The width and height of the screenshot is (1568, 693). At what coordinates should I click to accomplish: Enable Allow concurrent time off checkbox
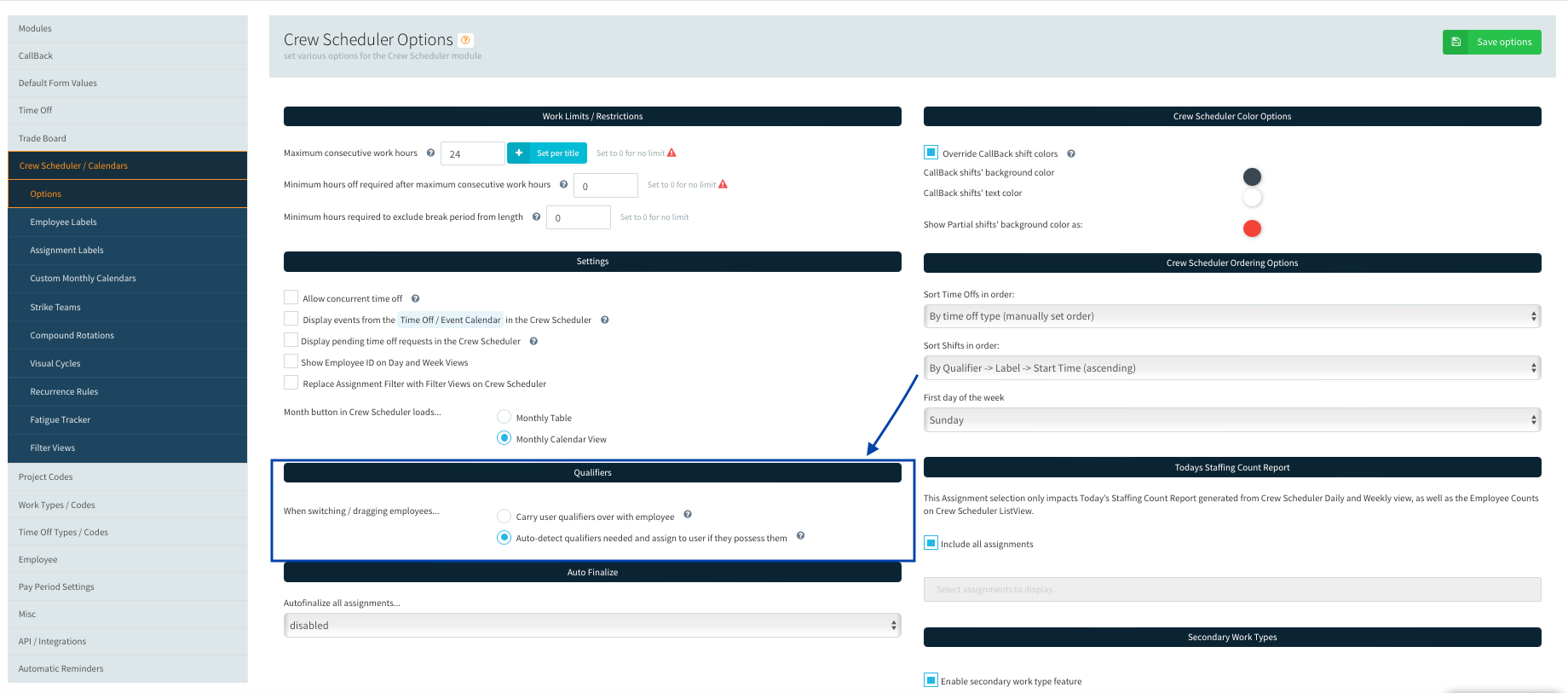(291, 297)
